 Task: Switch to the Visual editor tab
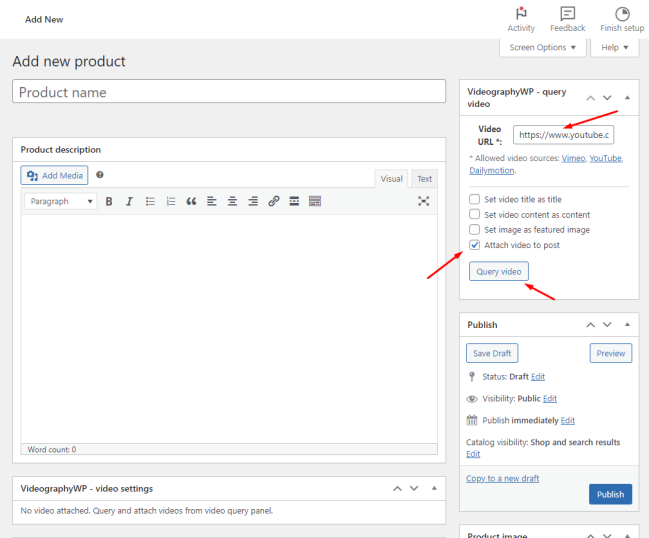tap(392, 179)
